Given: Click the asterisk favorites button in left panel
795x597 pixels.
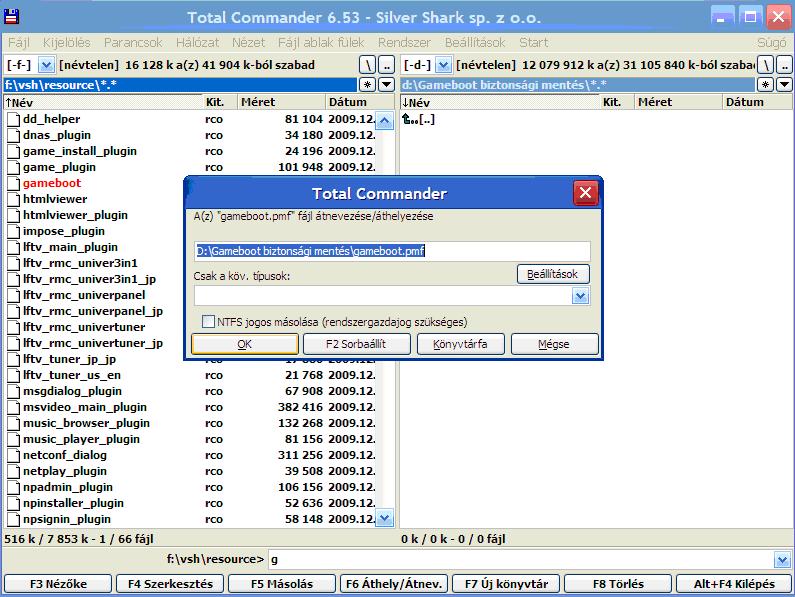Looking at the screenshot, I should click(x=367, y=85).
